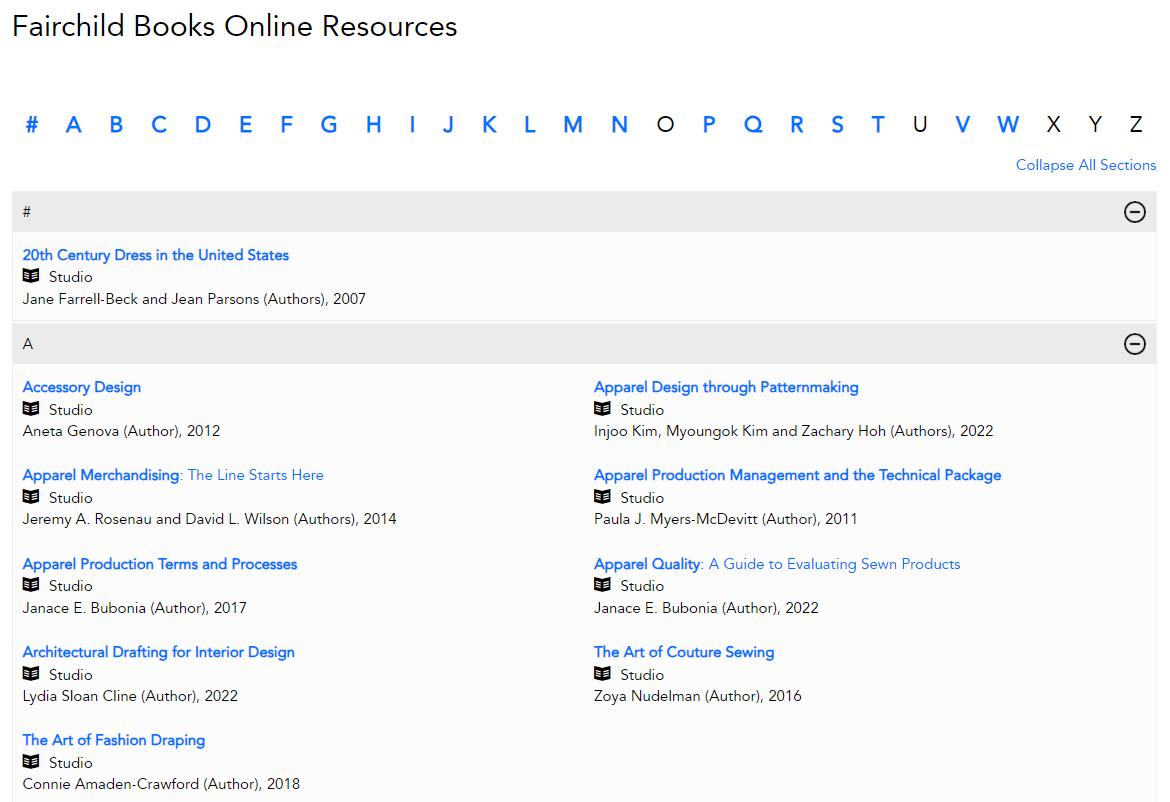Click text Connie Amaden-Crawford (Author), 2018
The image size is (1170, 802).
click(161, 784)
